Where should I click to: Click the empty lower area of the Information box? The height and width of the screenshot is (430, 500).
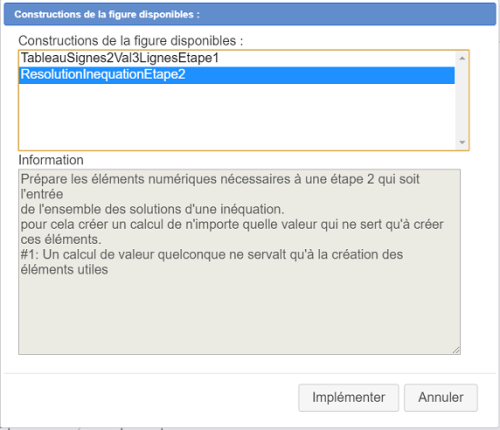point(239,313)
